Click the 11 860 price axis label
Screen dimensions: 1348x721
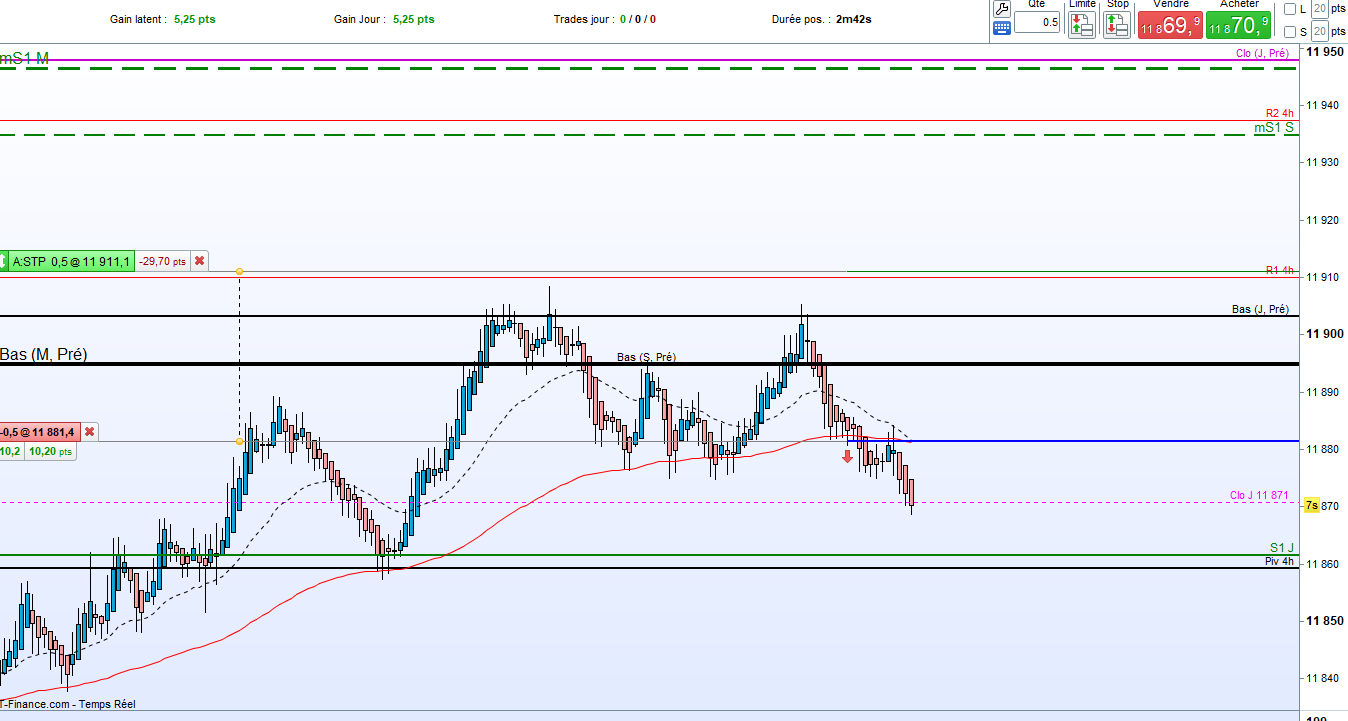click(x=1324, y=564)
